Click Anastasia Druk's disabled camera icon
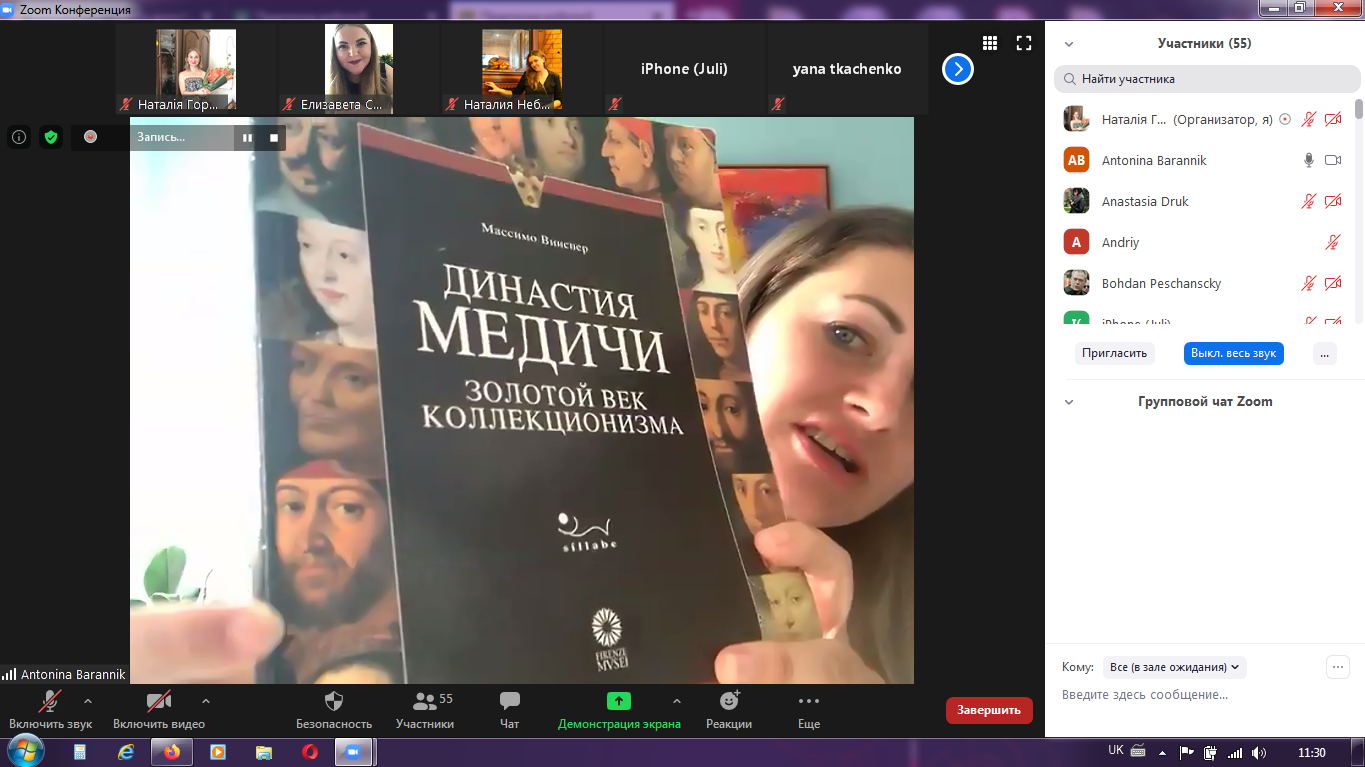This screenshot has width=1365, height=767. click(x=1333, y=201)
